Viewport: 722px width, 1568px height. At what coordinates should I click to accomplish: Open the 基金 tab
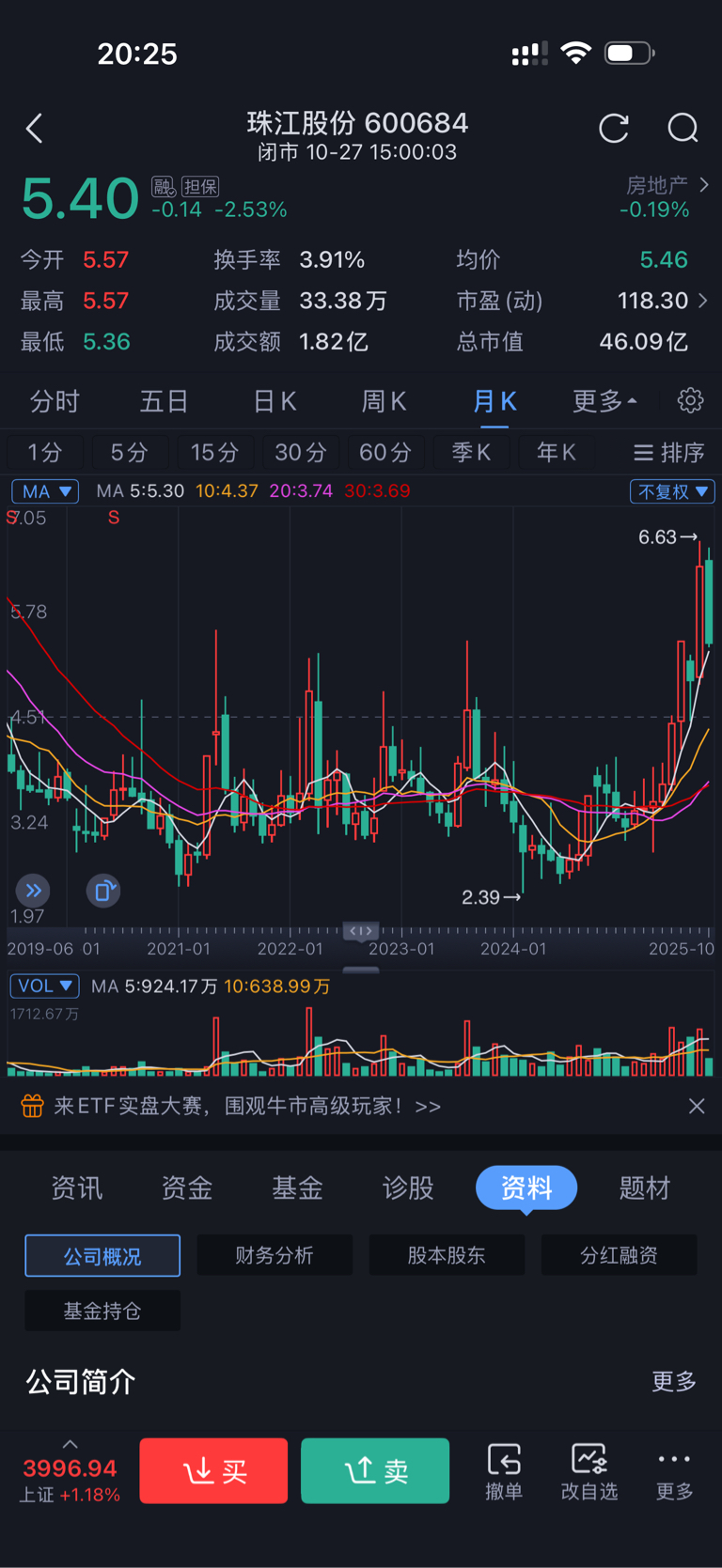coord(297,1188)
